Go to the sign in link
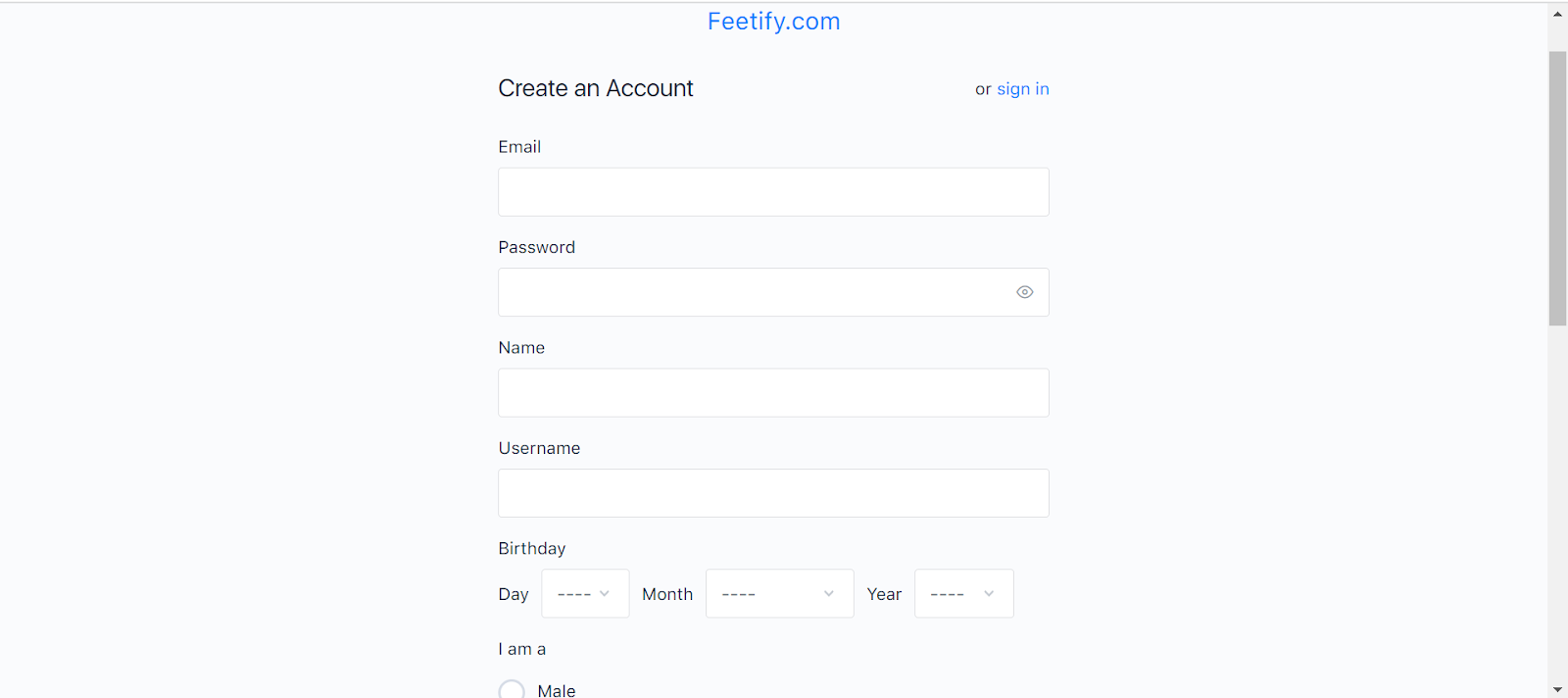The width and height of the screenshot is (1568, 698). click(1022, 89)
